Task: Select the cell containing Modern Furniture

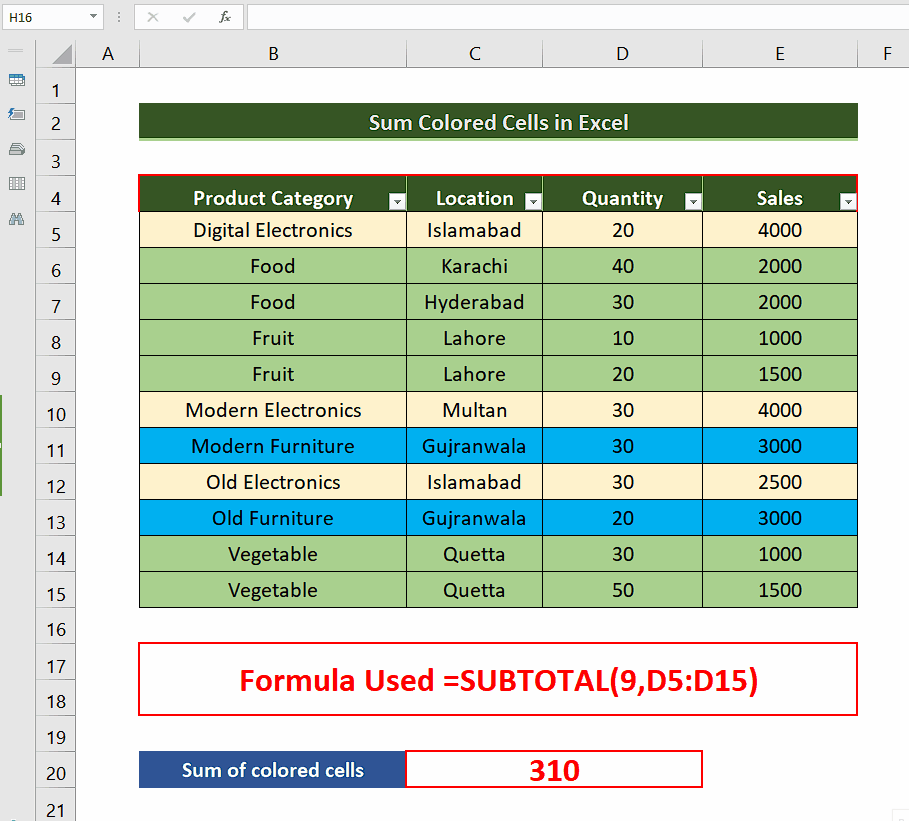Action: point(272,446)
